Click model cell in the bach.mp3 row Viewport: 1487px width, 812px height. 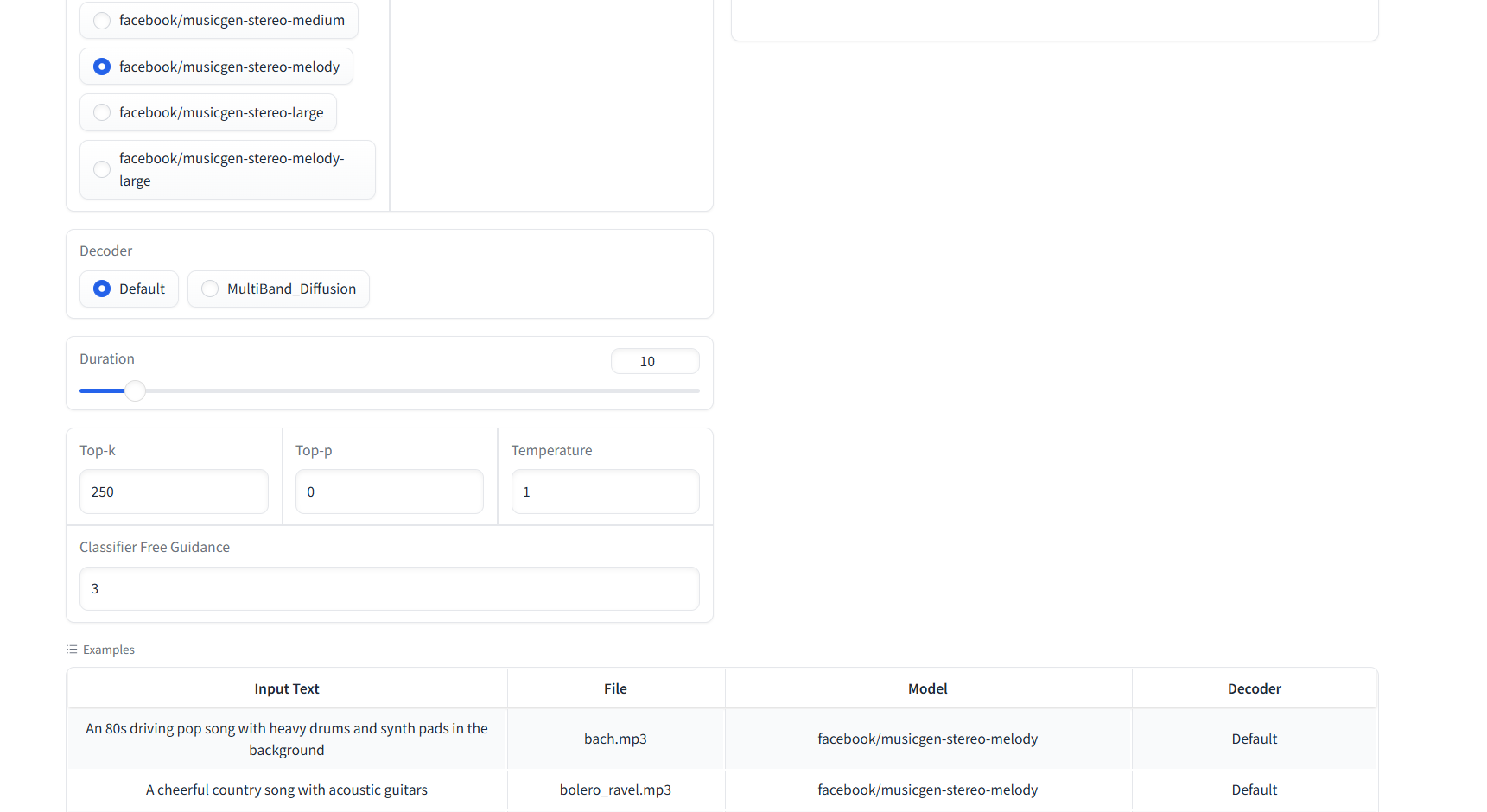click(x=928, y=739)
